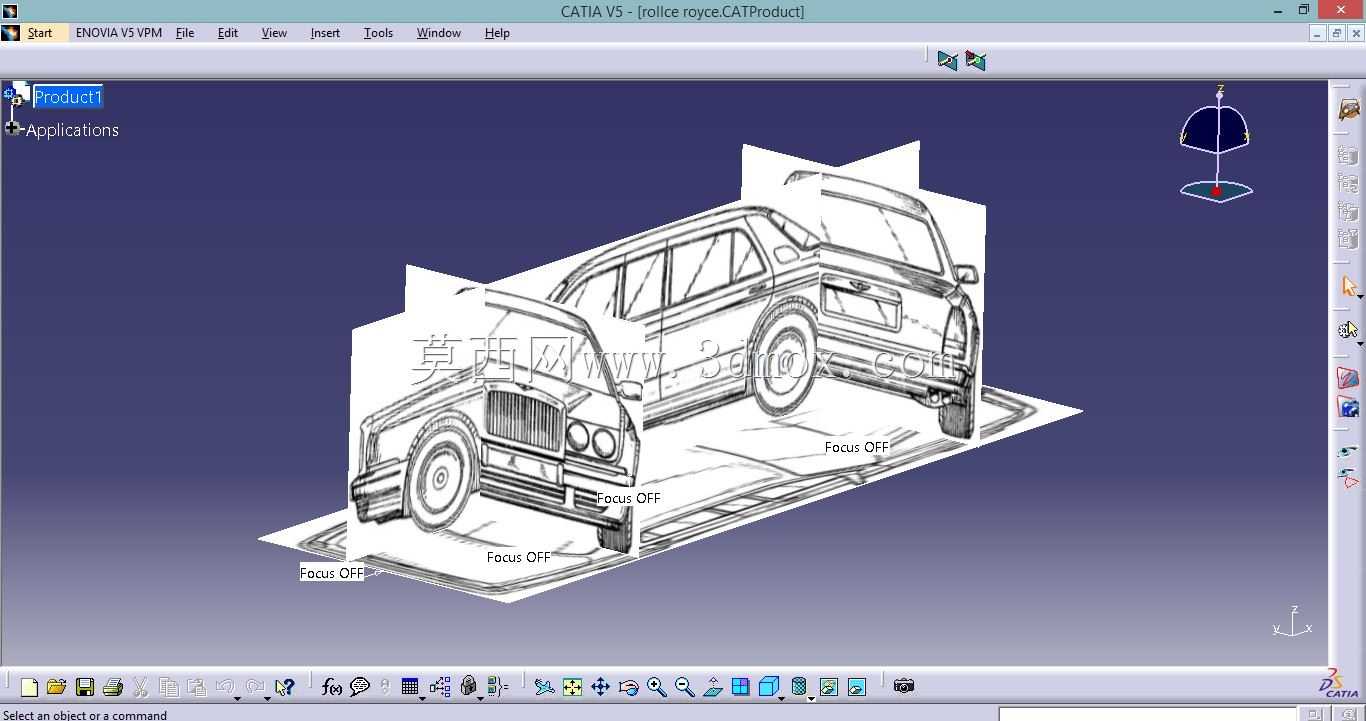Open the Window menu
1366x721 pixels.
439,33
